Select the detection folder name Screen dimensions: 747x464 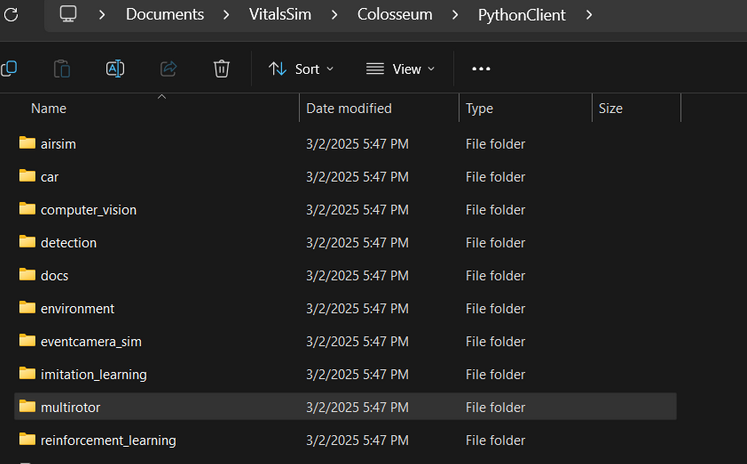click(x=69, y=242)
